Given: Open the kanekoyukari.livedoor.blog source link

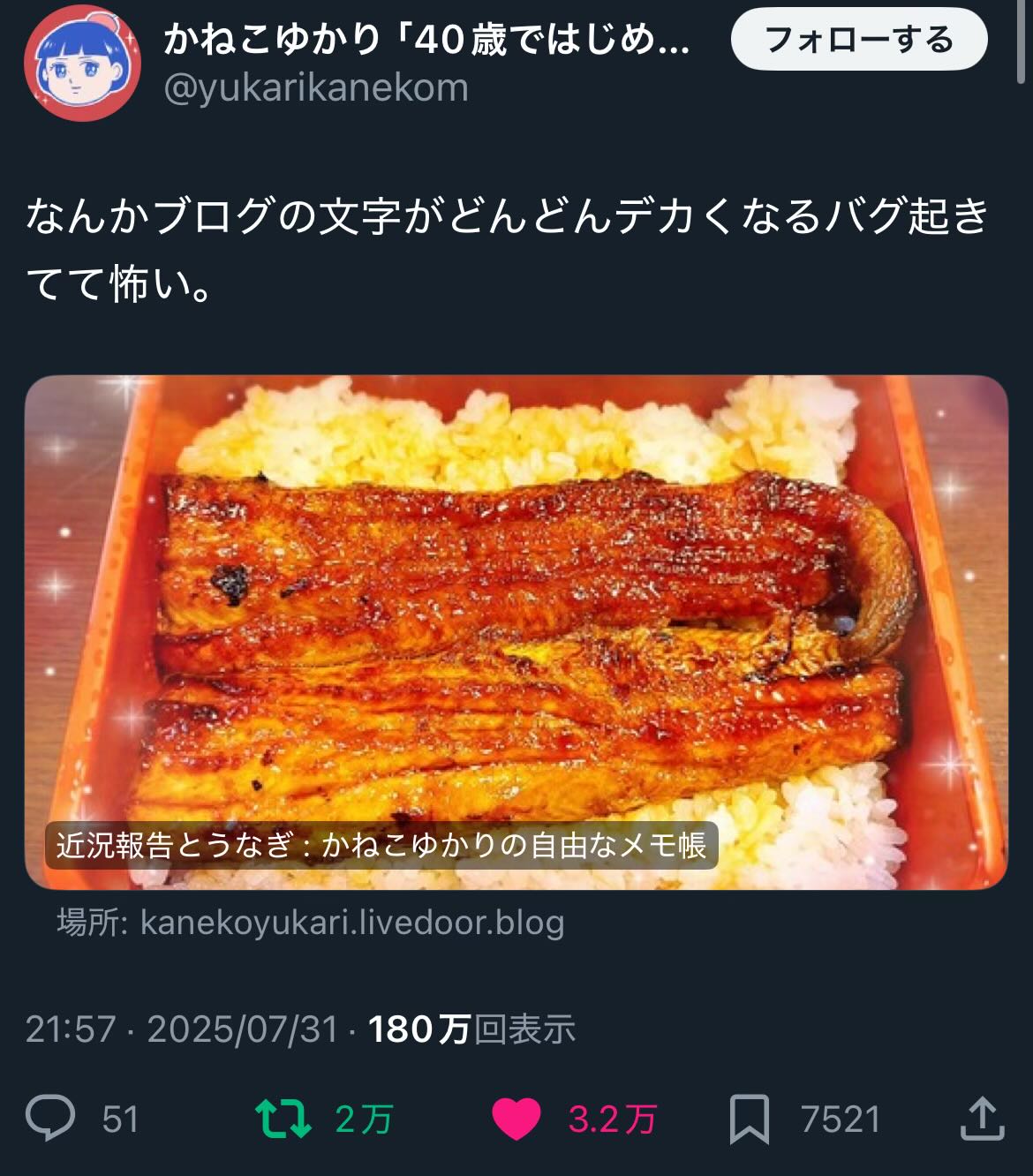Looking at the screenshot, I should point(311,923).
